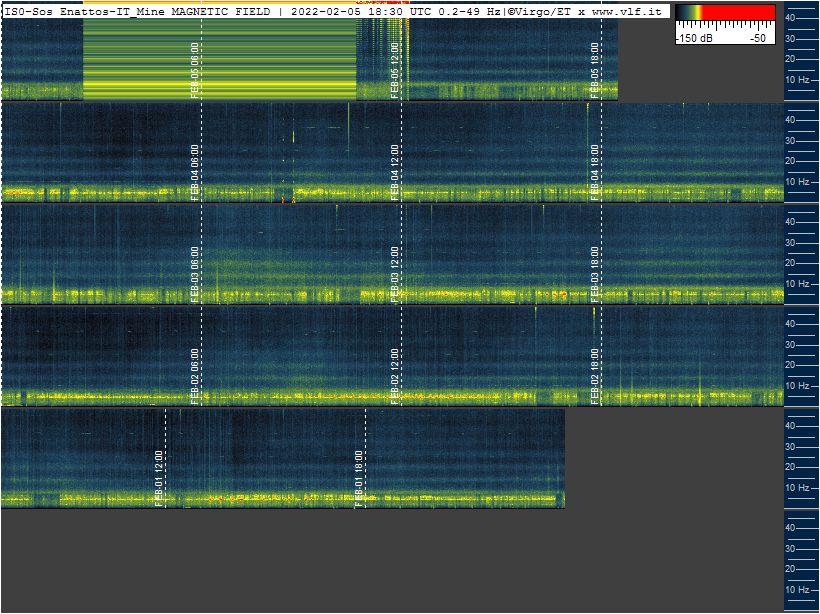Click the FEB-04 06:00 time marker
820x614 pixels.
[x=195, y=172]
